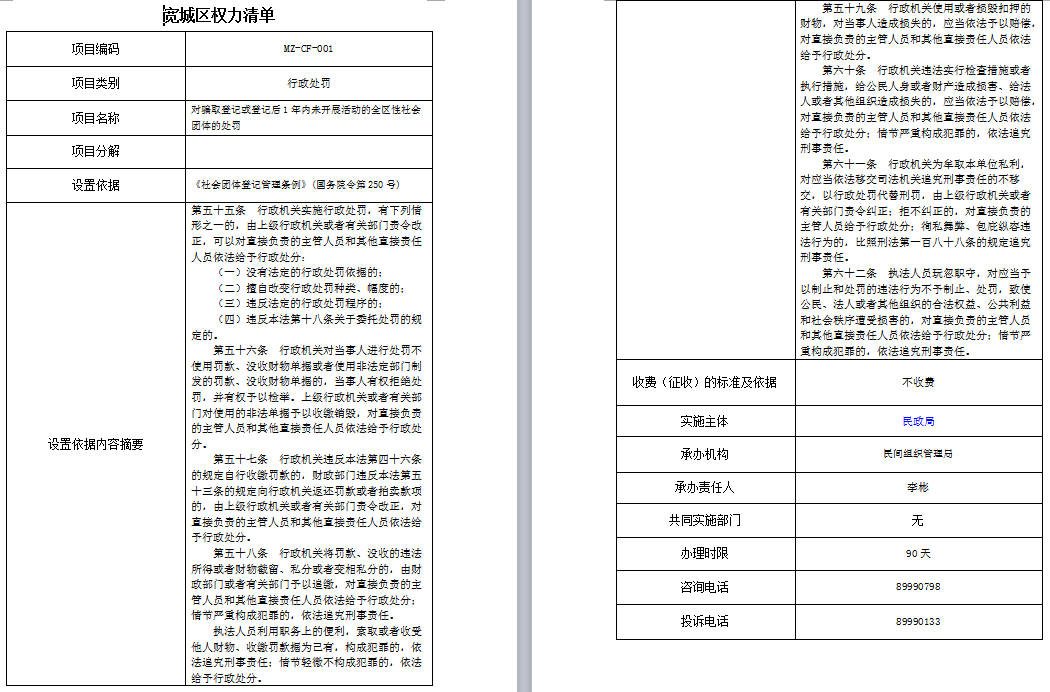The width and height of the screenshot is (1050, 692).
Task: Click the paragraph starting 第五十六条
Action: pos(307,397)
